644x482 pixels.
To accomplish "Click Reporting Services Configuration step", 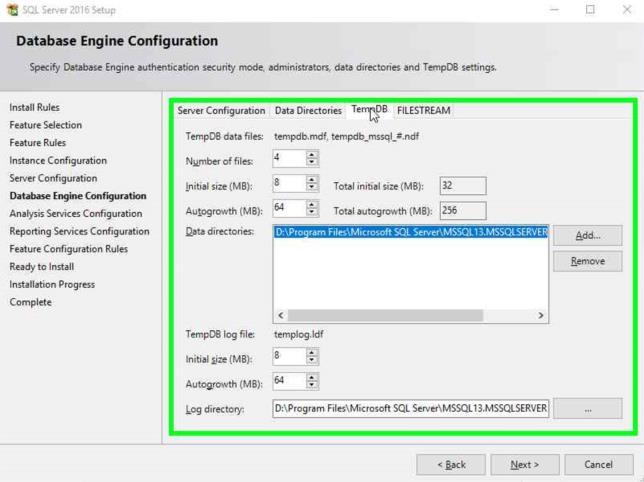I will coord(79,231).
